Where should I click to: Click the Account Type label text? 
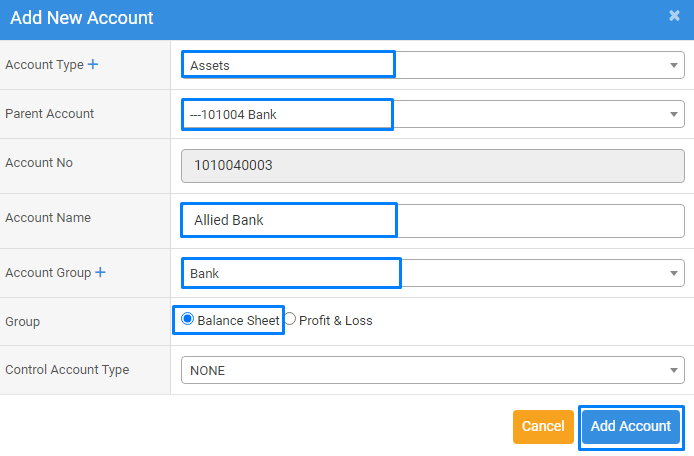point(44,65)
